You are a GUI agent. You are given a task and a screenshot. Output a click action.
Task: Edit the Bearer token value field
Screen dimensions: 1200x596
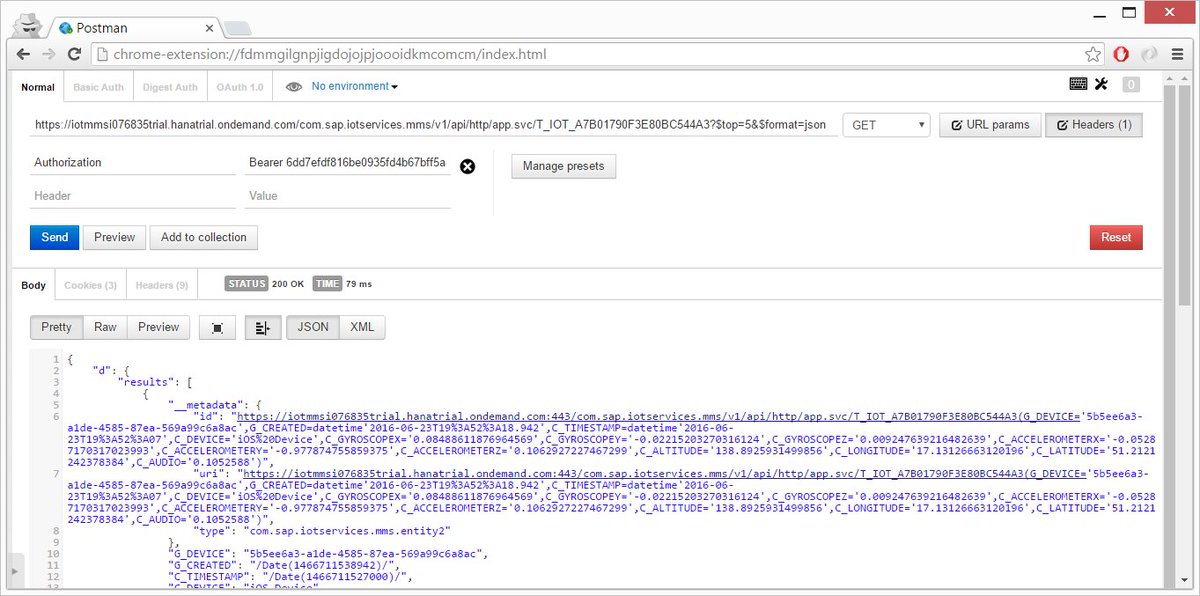(x=347, y=163)
